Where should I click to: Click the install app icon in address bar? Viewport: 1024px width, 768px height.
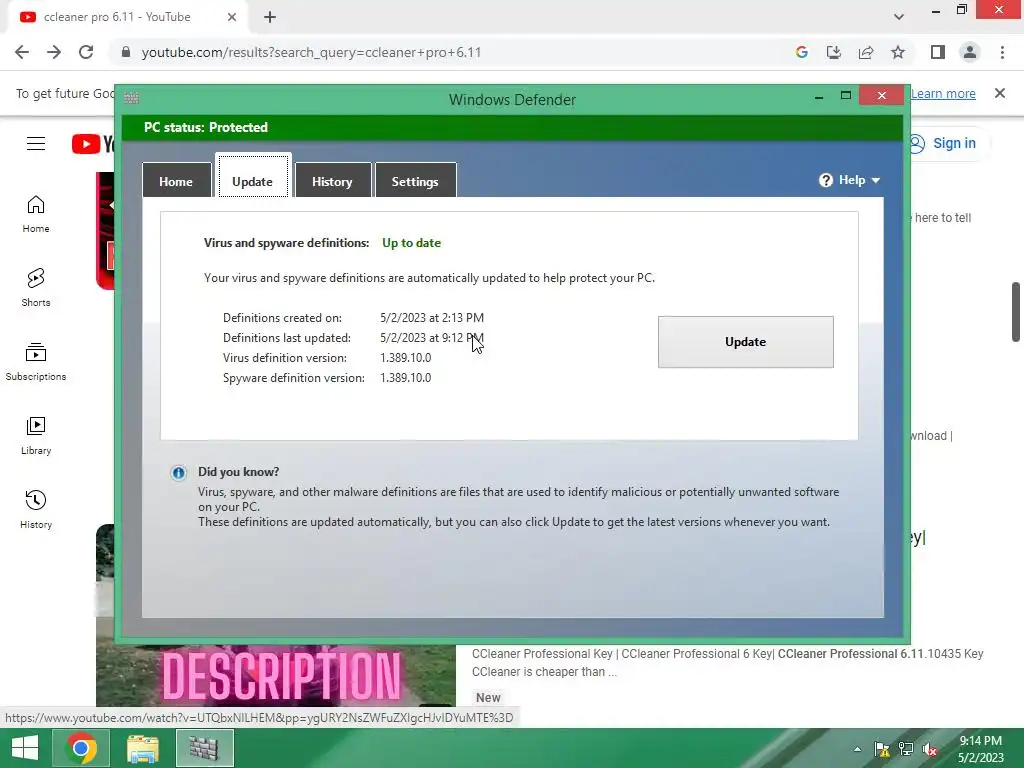pos(834,52)
